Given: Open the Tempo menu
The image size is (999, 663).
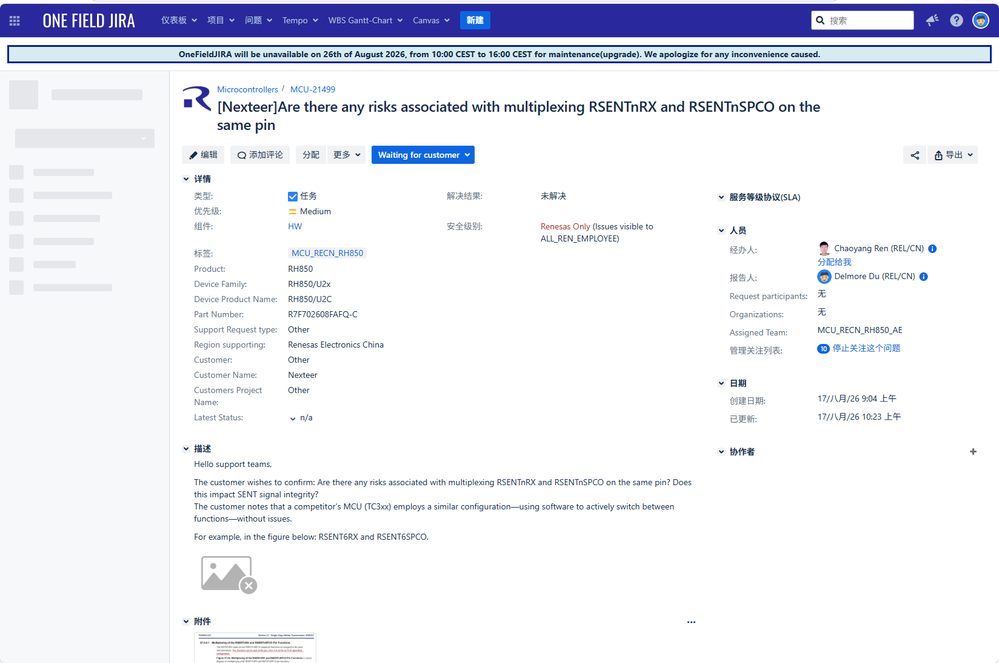Looking at the screenshot, I should coord(300,20).
